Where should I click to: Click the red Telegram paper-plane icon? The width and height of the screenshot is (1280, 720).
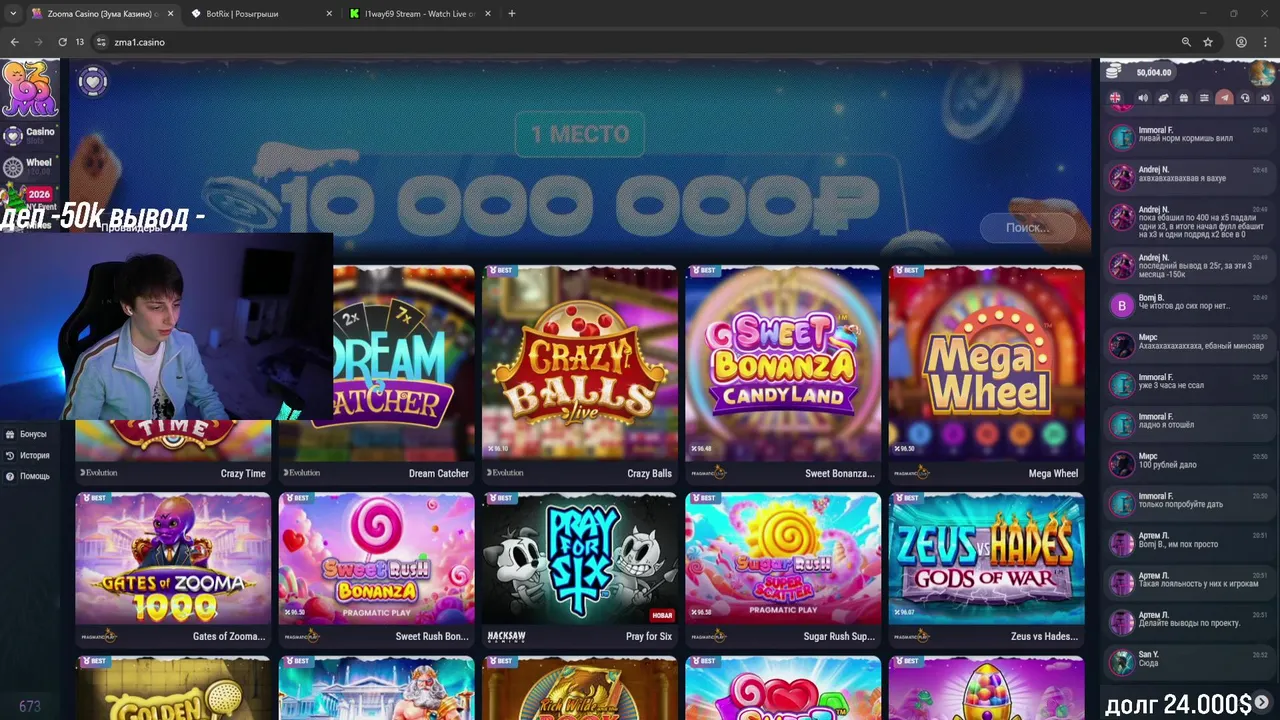1224,98
